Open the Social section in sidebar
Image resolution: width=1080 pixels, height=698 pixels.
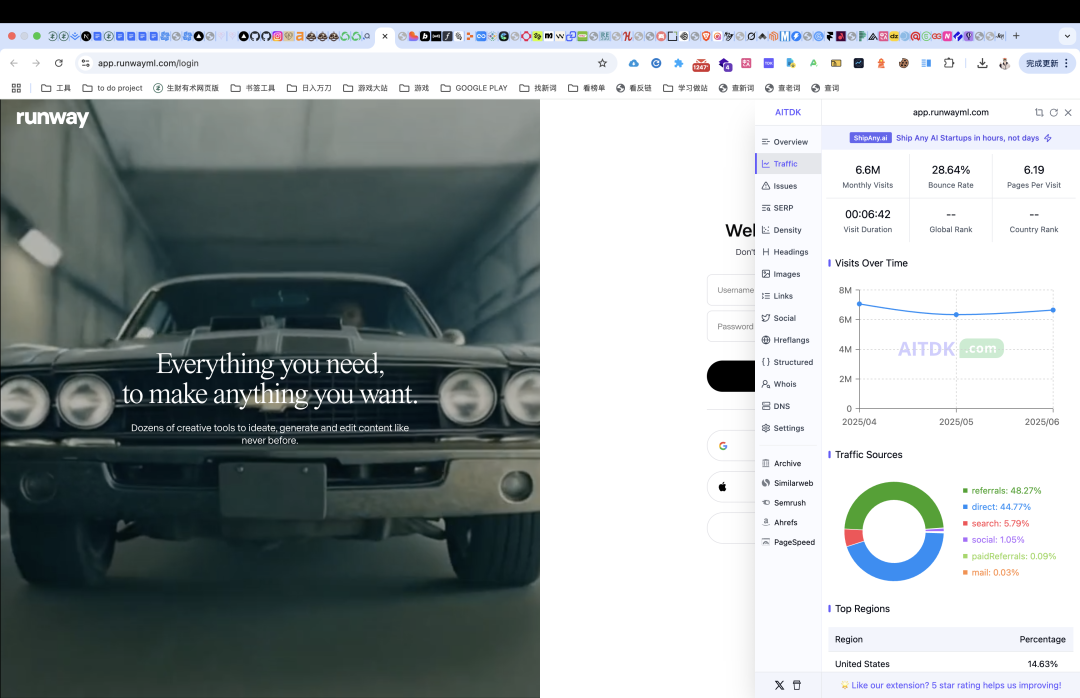pos(788,318)
